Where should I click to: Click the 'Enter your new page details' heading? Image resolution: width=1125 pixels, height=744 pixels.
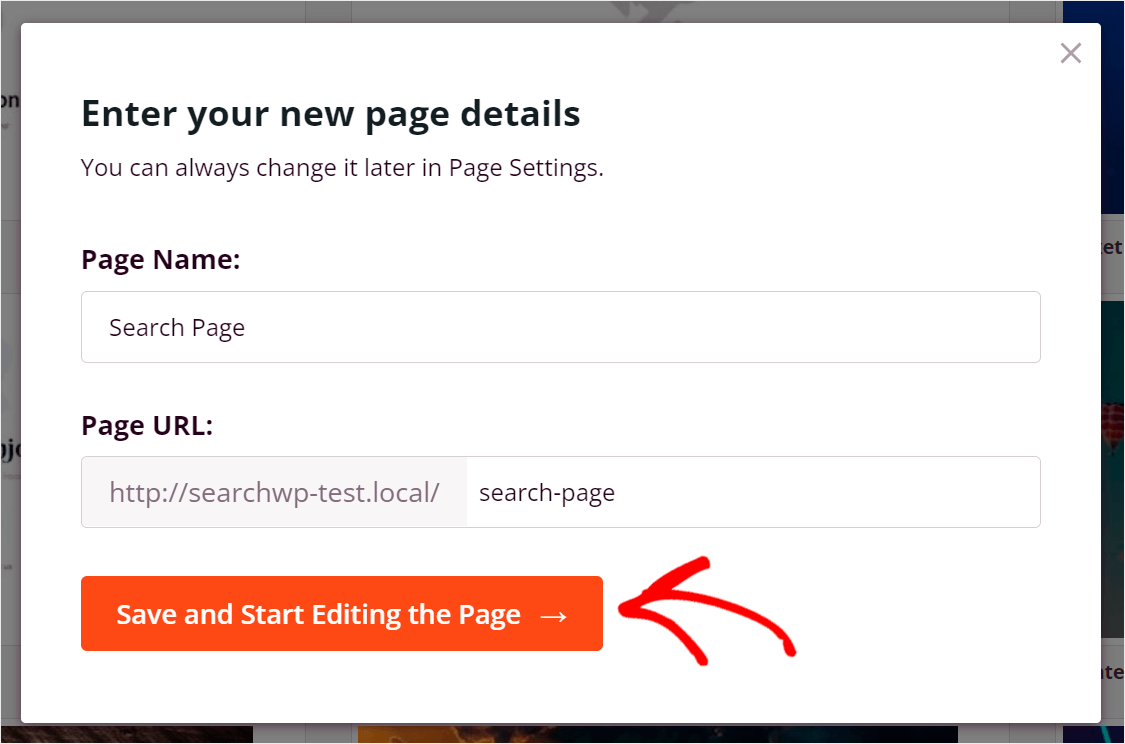point(330,114)
